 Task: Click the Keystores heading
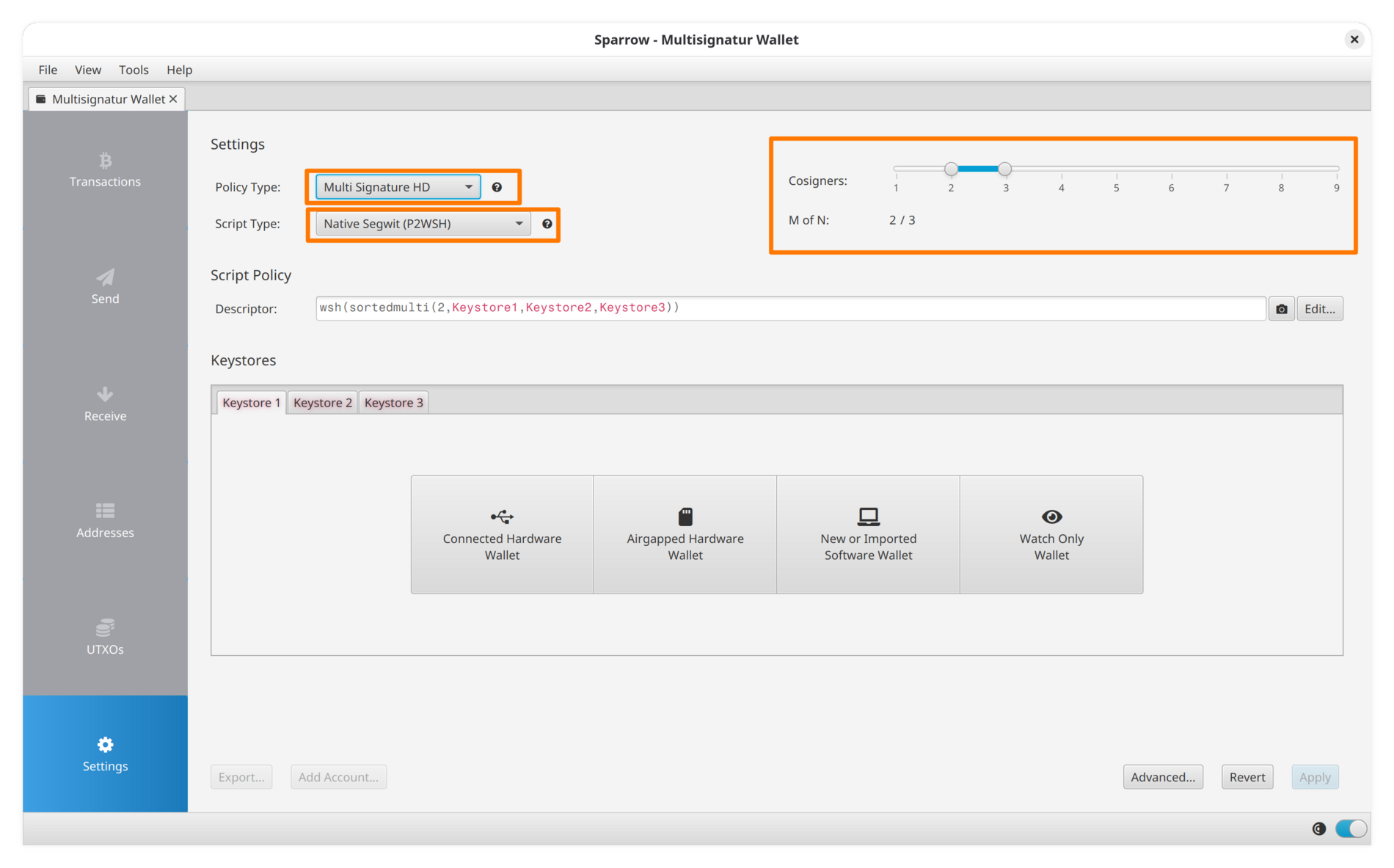(x=244, y=360)
